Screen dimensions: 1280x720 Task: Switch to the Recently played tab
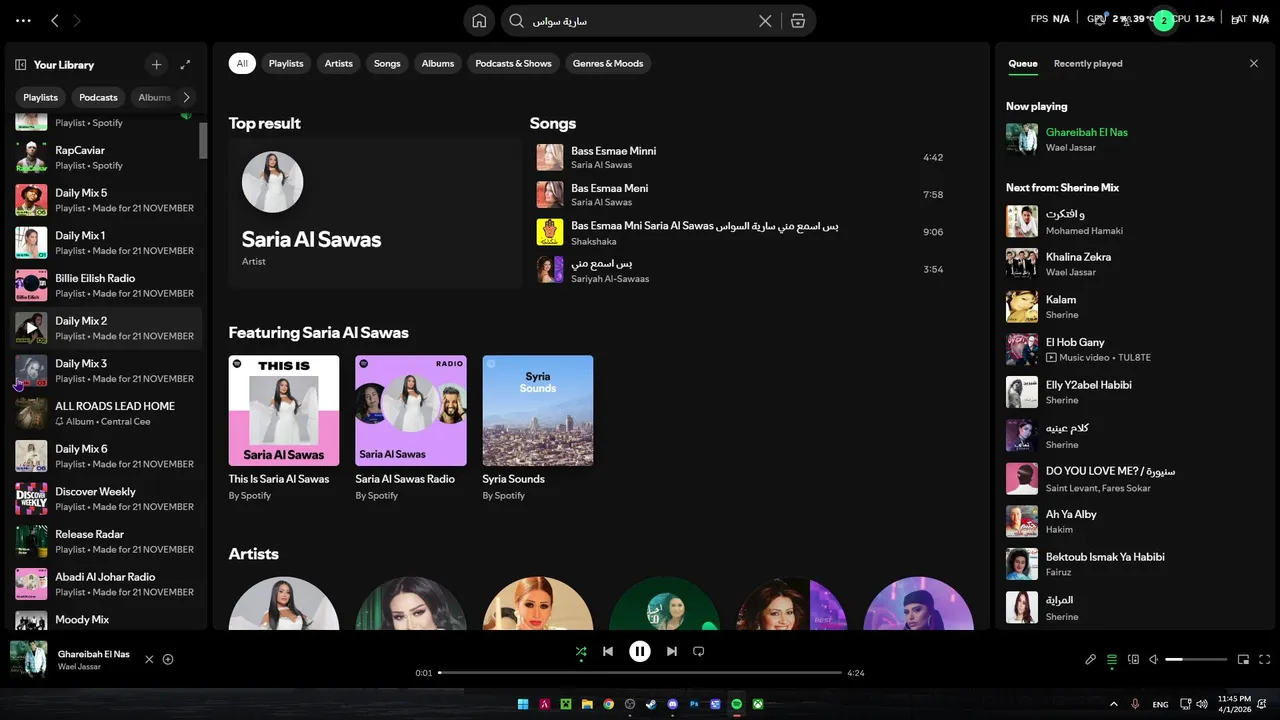(x=1088, y=63)
